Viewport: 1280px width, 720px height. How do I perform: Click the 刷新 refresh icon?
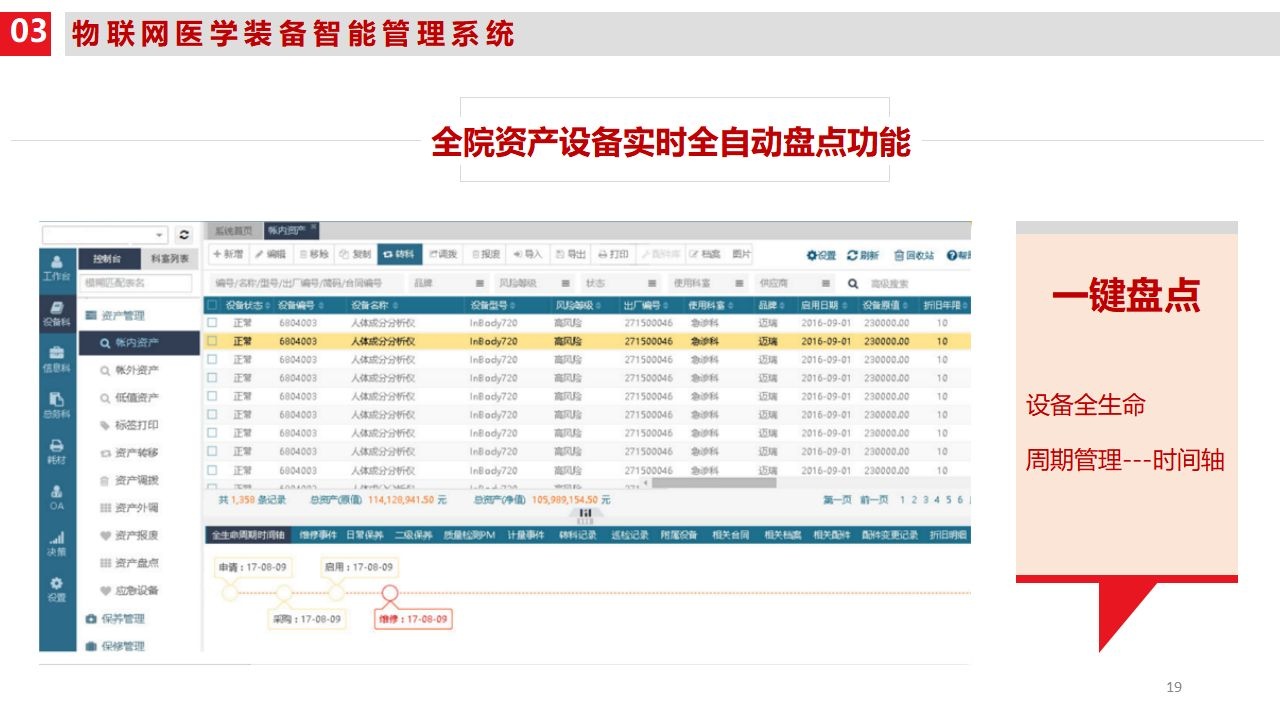pyautogui.click(x=863, y=256)
